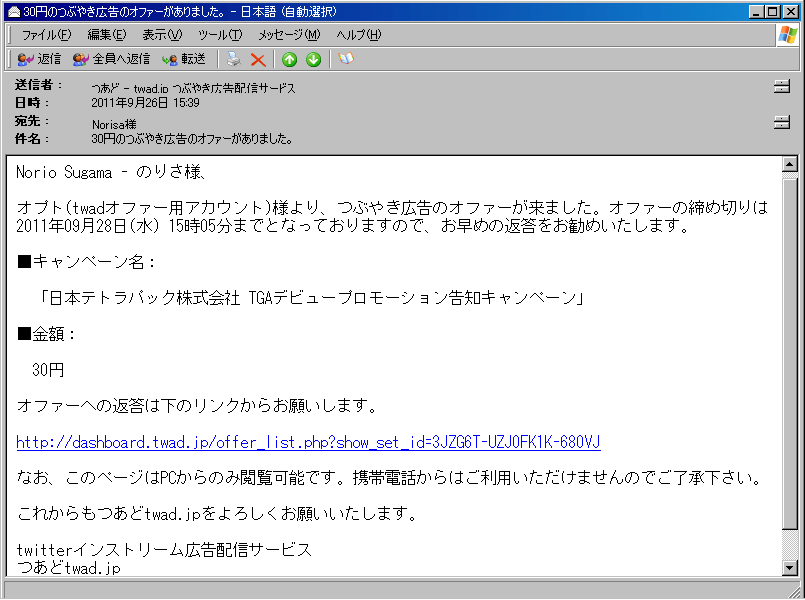Open the メッセージ(M) menu
805x600 pixels.
(289, 35)
